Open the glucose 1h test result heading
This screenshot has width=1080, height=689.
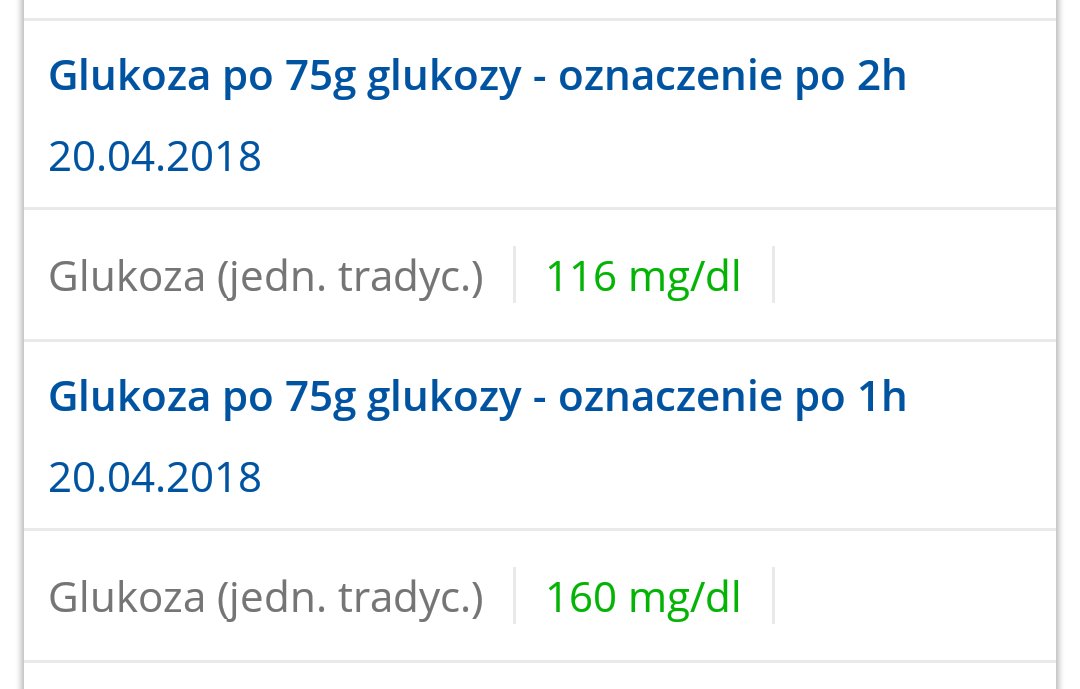pos(477,397)
